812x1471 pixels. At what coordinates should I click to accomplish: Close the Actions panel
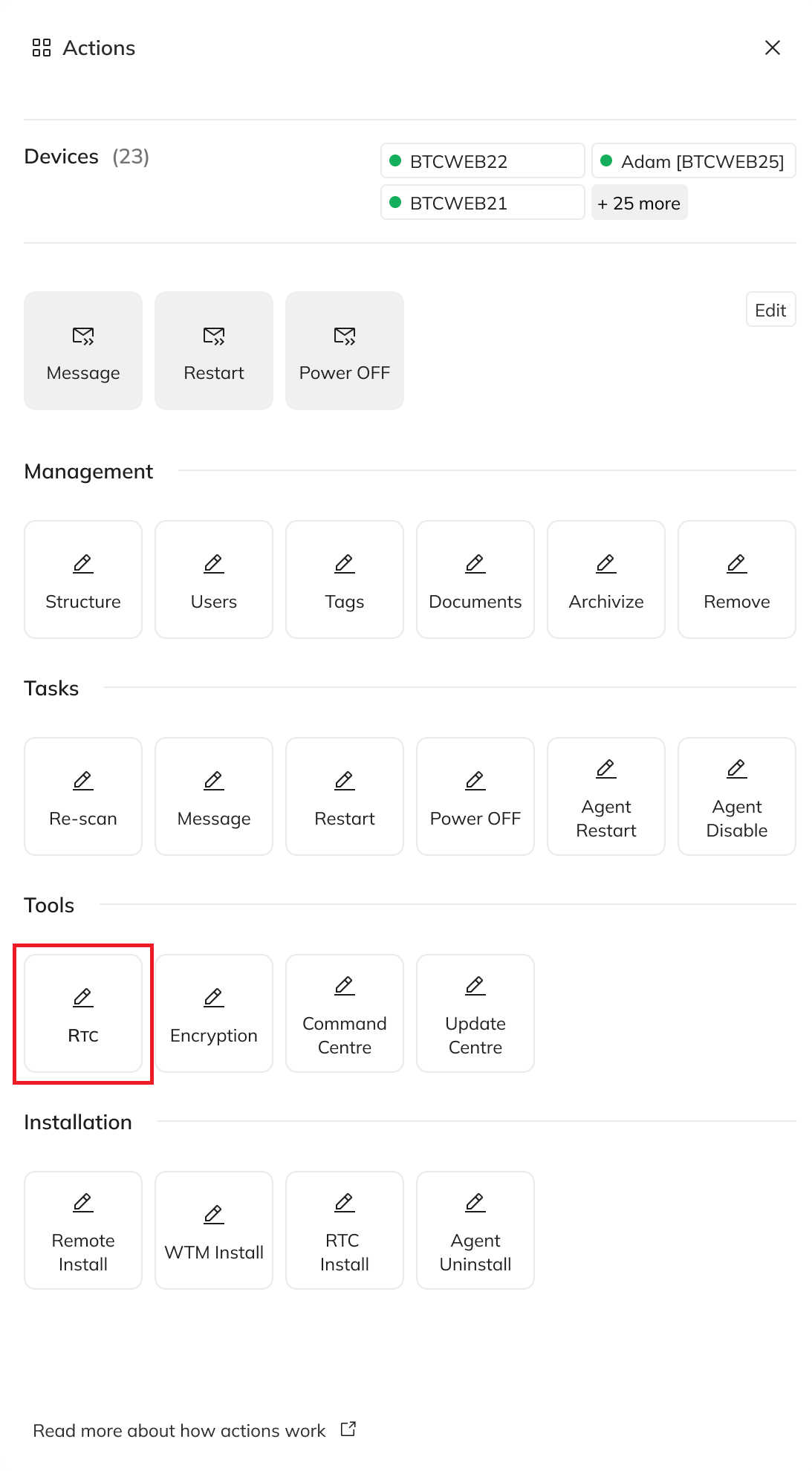(x=773, y=48)
